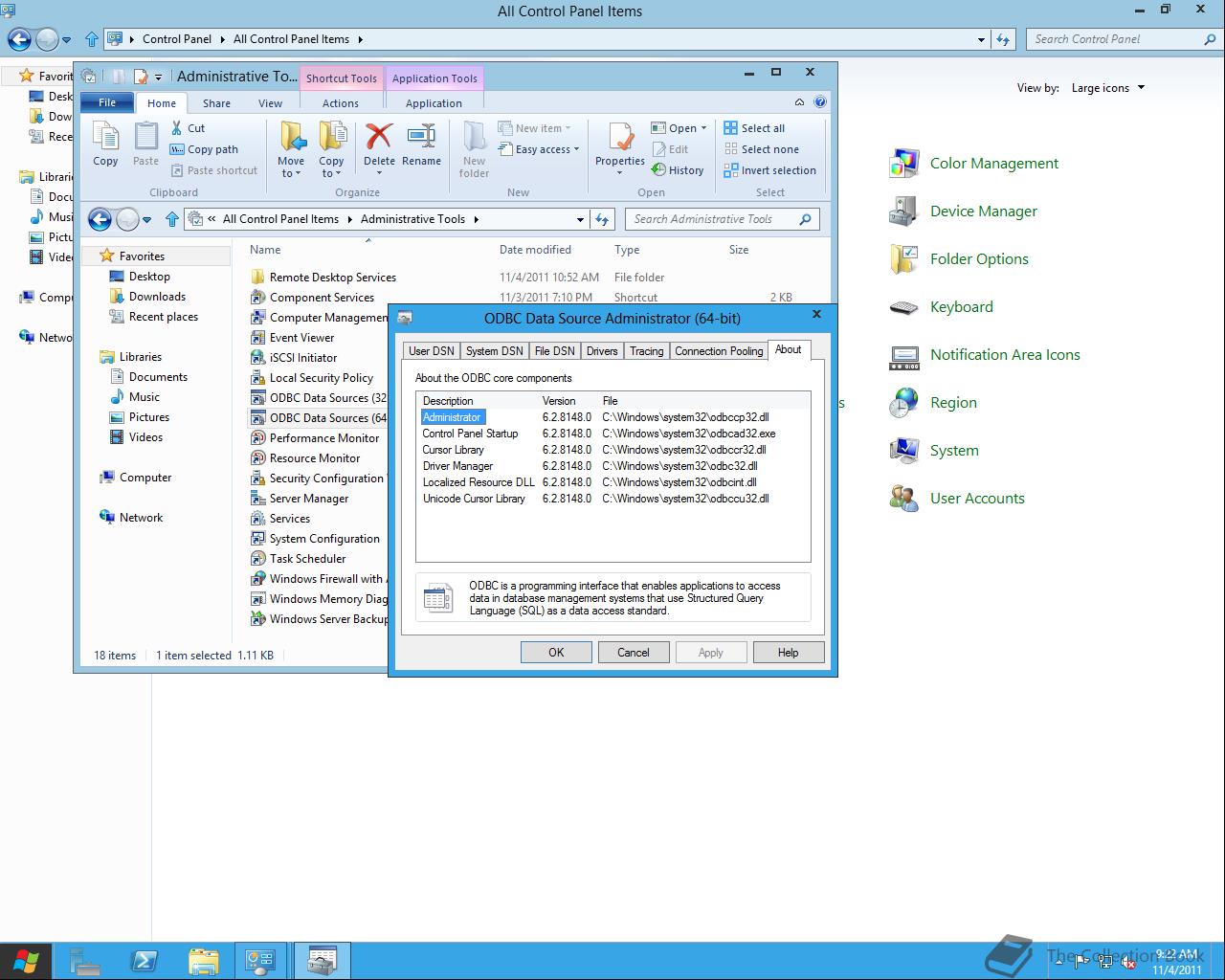Open the View ribbon tab
Screen dimensions: 1225x980
tap(271, 103)
